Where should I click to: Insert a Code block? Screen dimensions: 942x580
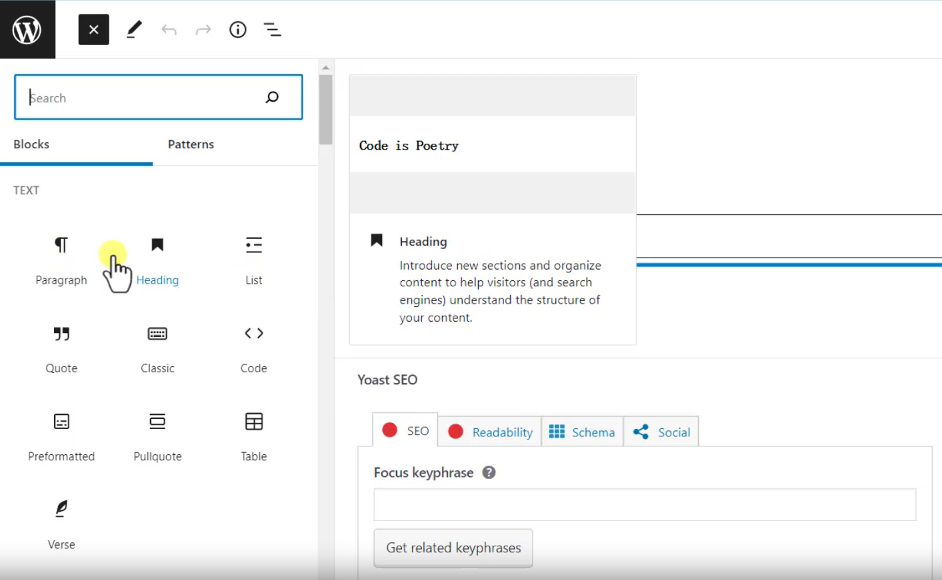254,347
